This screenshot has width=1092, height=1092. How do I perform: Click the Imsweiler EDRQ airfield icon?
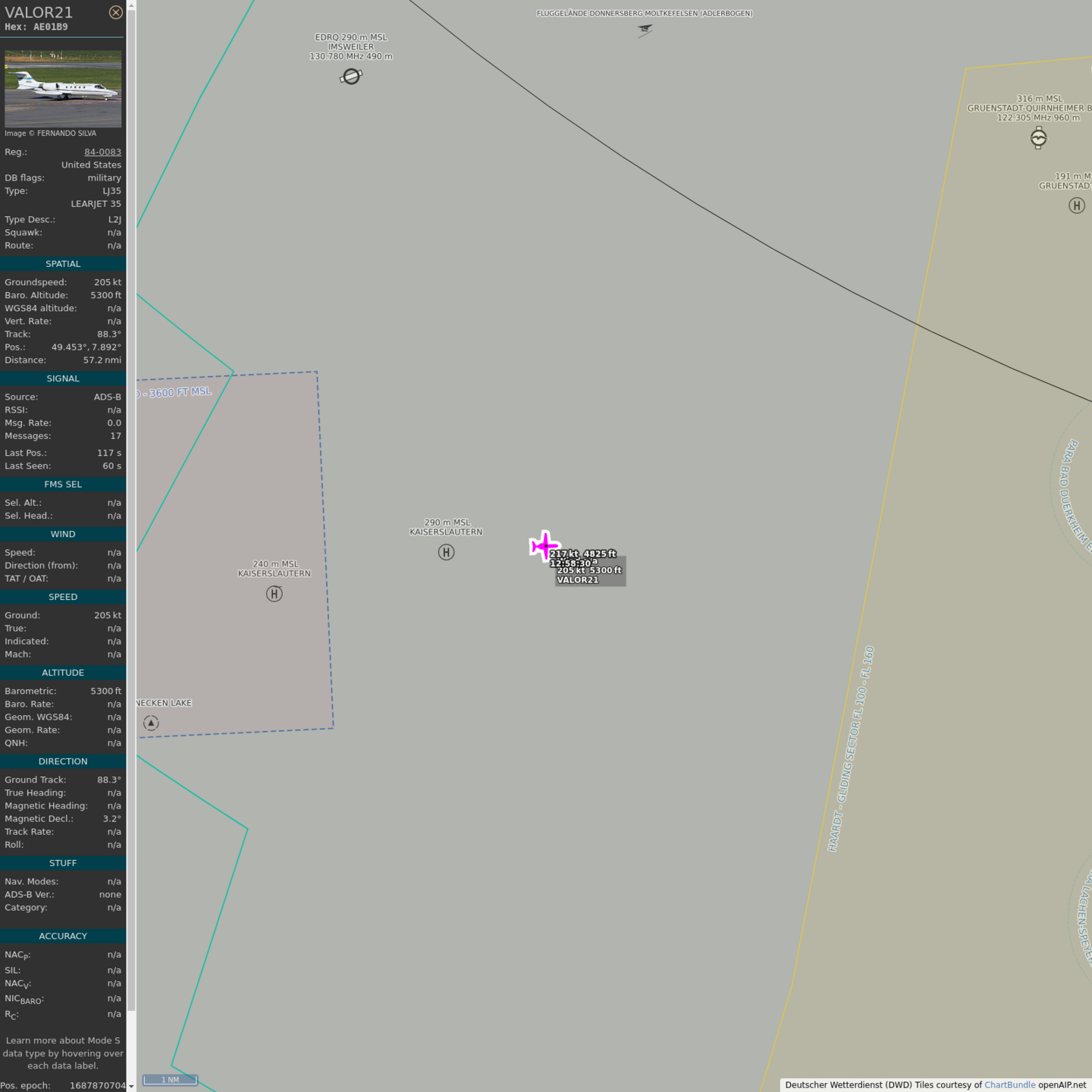[x=351, y=77]
